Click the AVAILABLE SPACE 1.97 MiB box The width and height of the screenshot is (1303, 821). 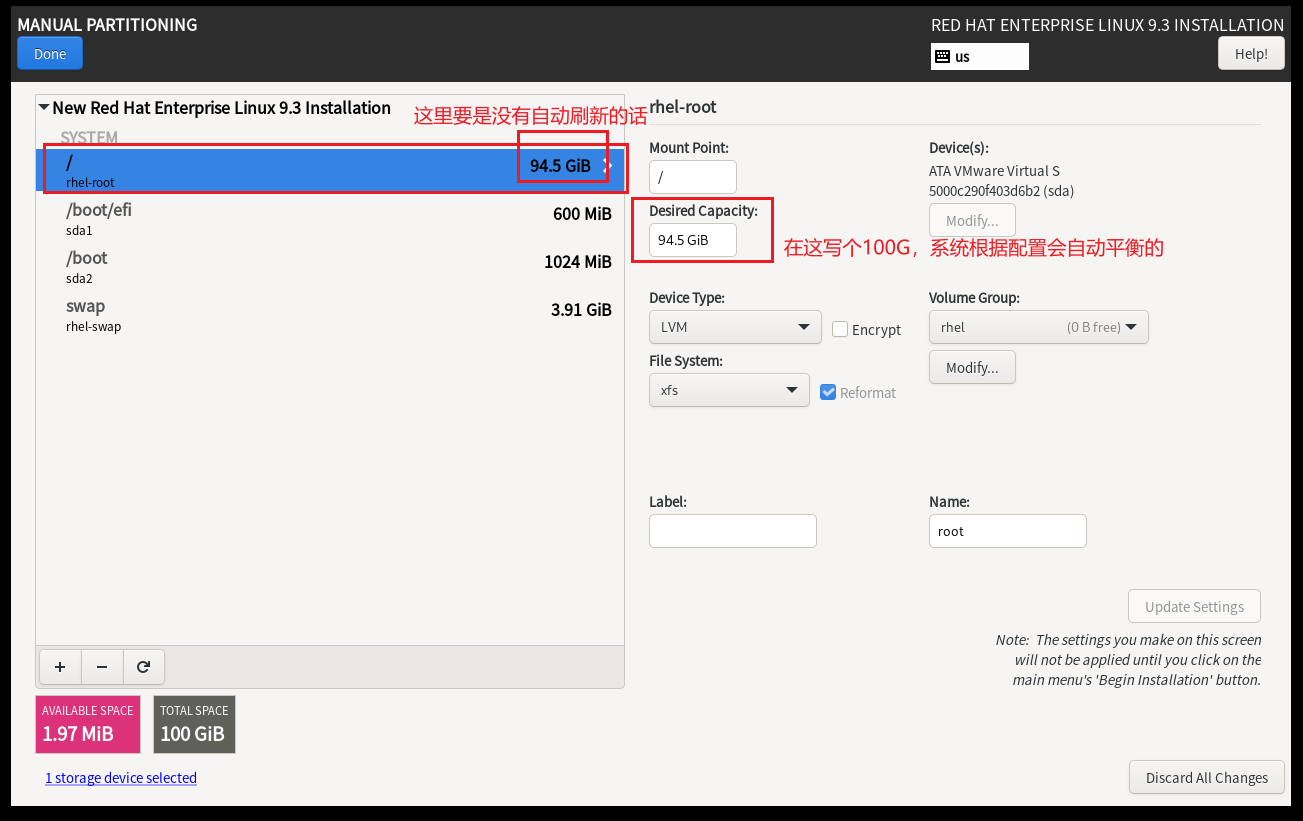coord(88,724)
